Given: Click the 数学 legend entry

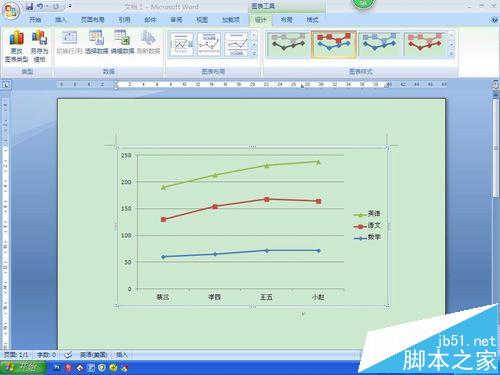Looking at the screenshot, I should coord(367,238).
